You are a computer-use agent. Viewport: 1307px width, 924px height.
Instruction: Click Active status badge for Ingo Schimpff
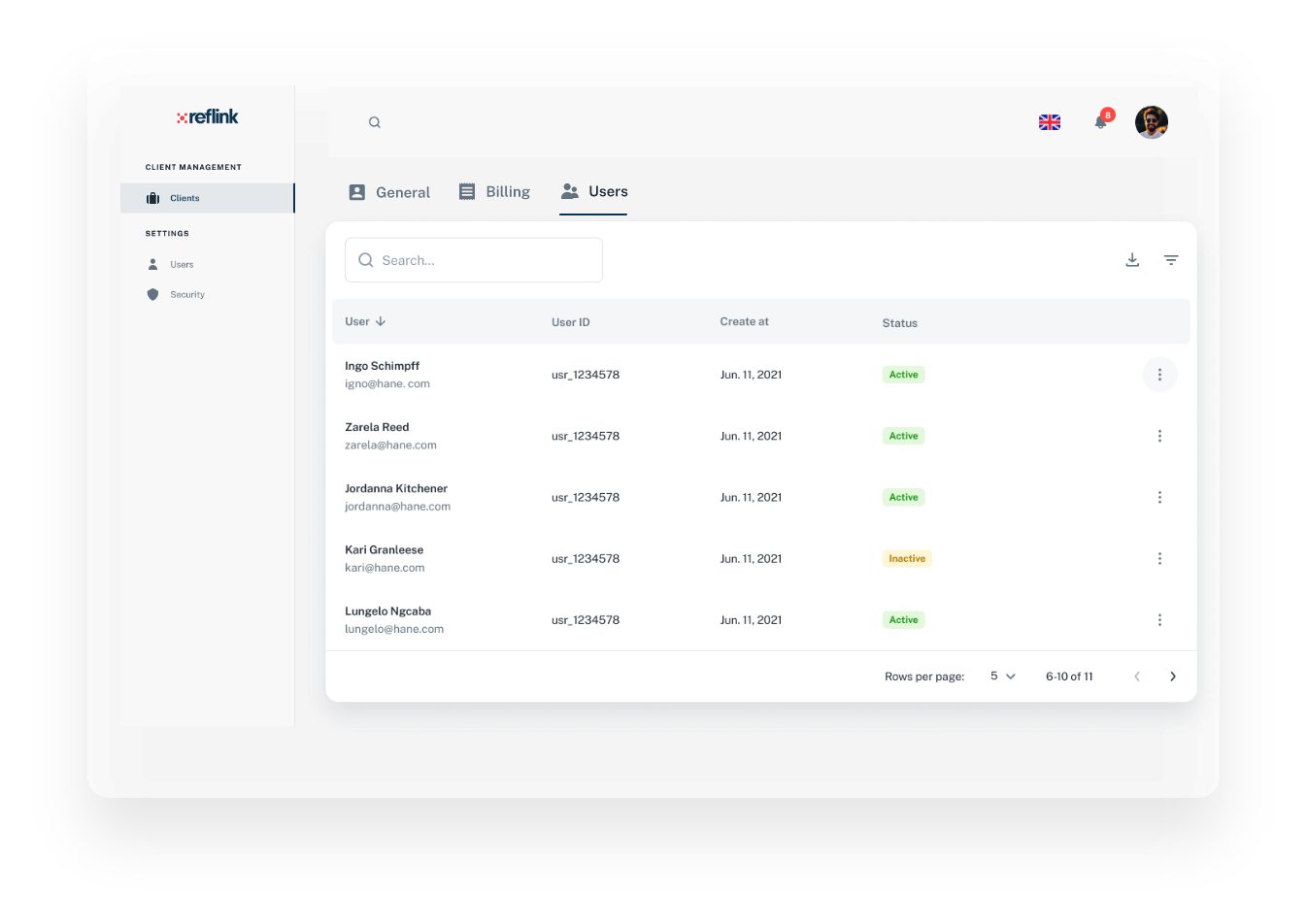point(903,375)
